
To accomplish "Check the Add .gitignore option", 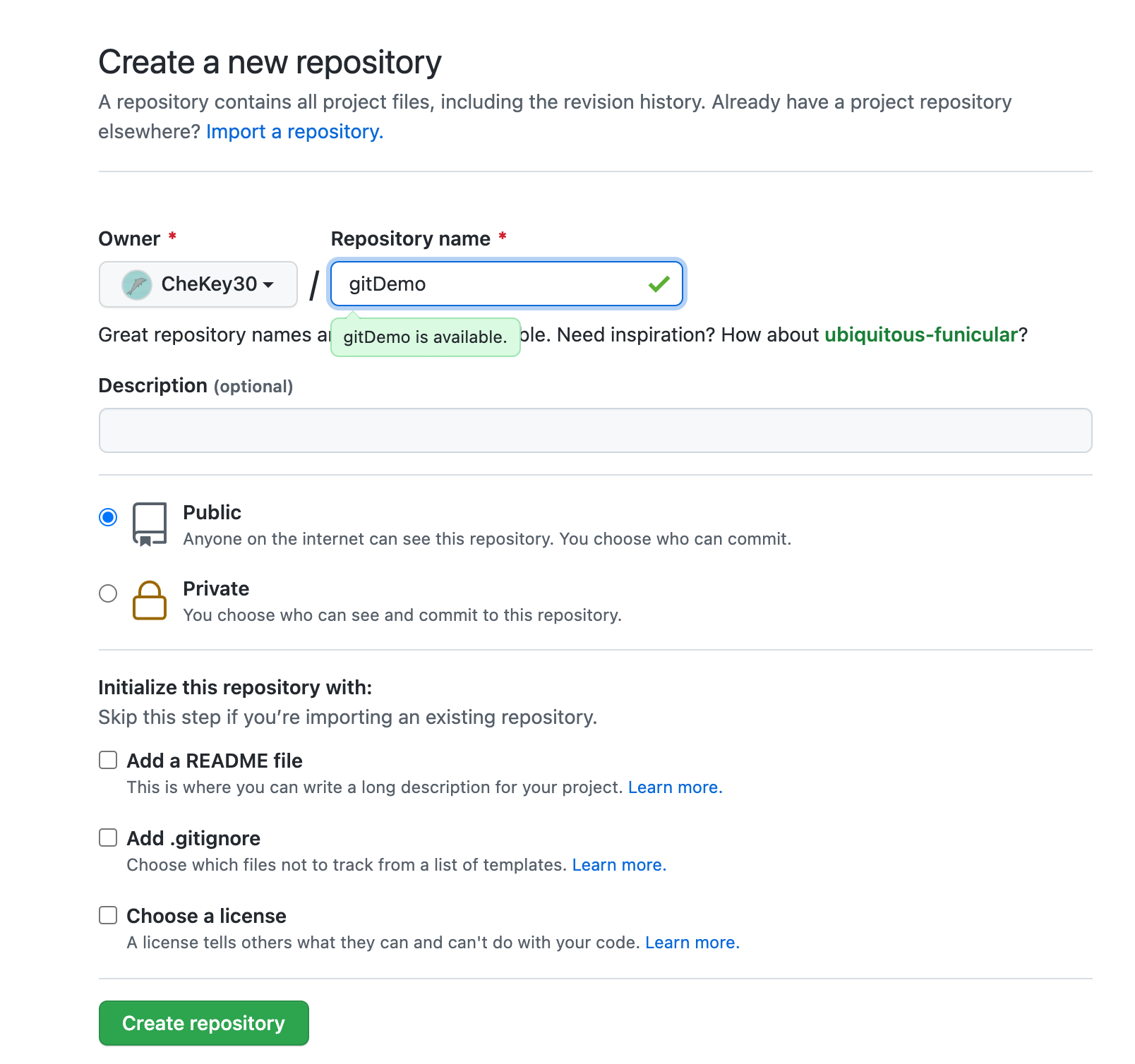I will (x=108, y=838).
